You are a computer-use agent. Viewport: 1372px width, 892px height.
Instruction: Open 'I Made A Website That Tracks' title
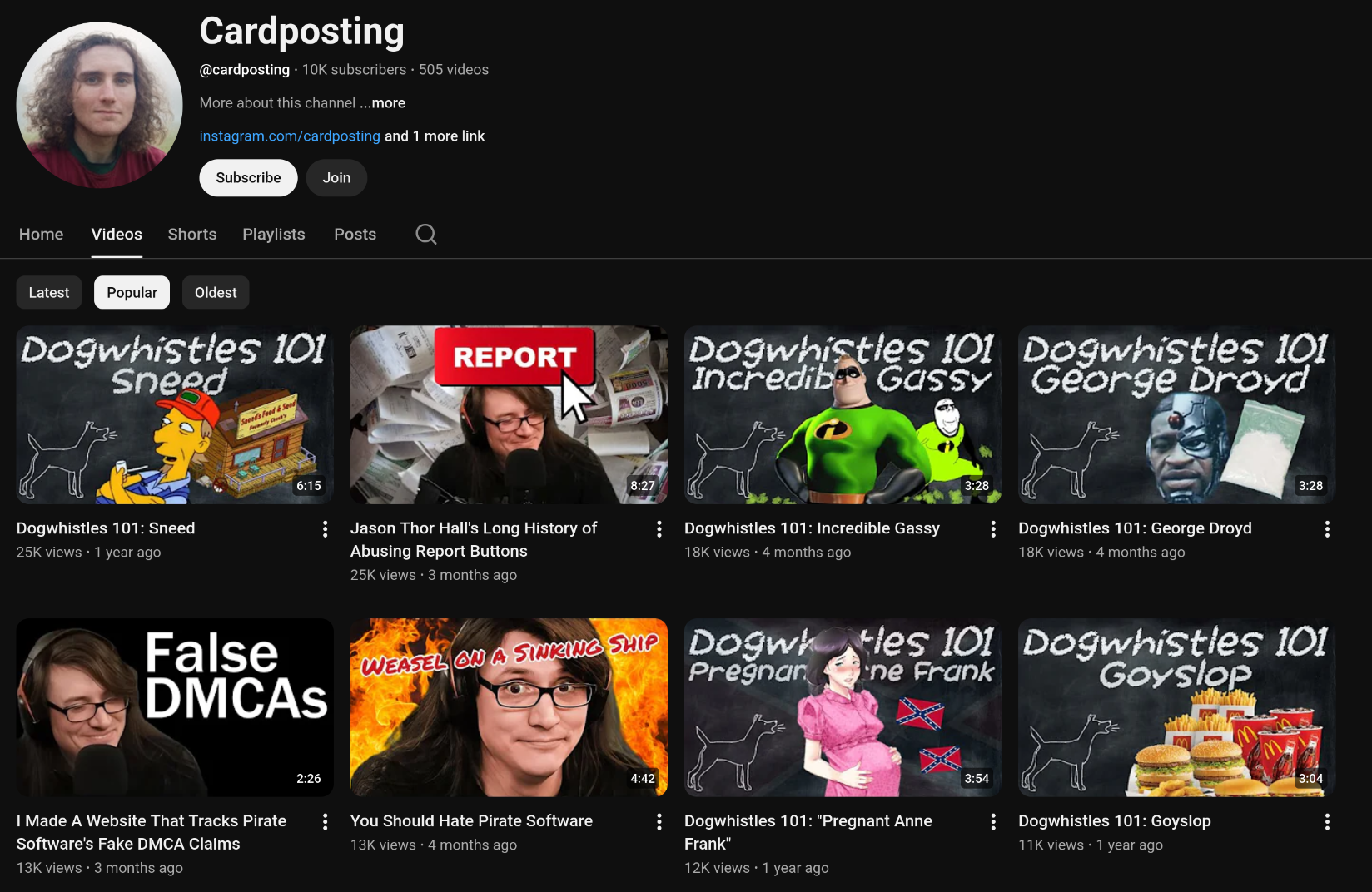coord(152,833)
